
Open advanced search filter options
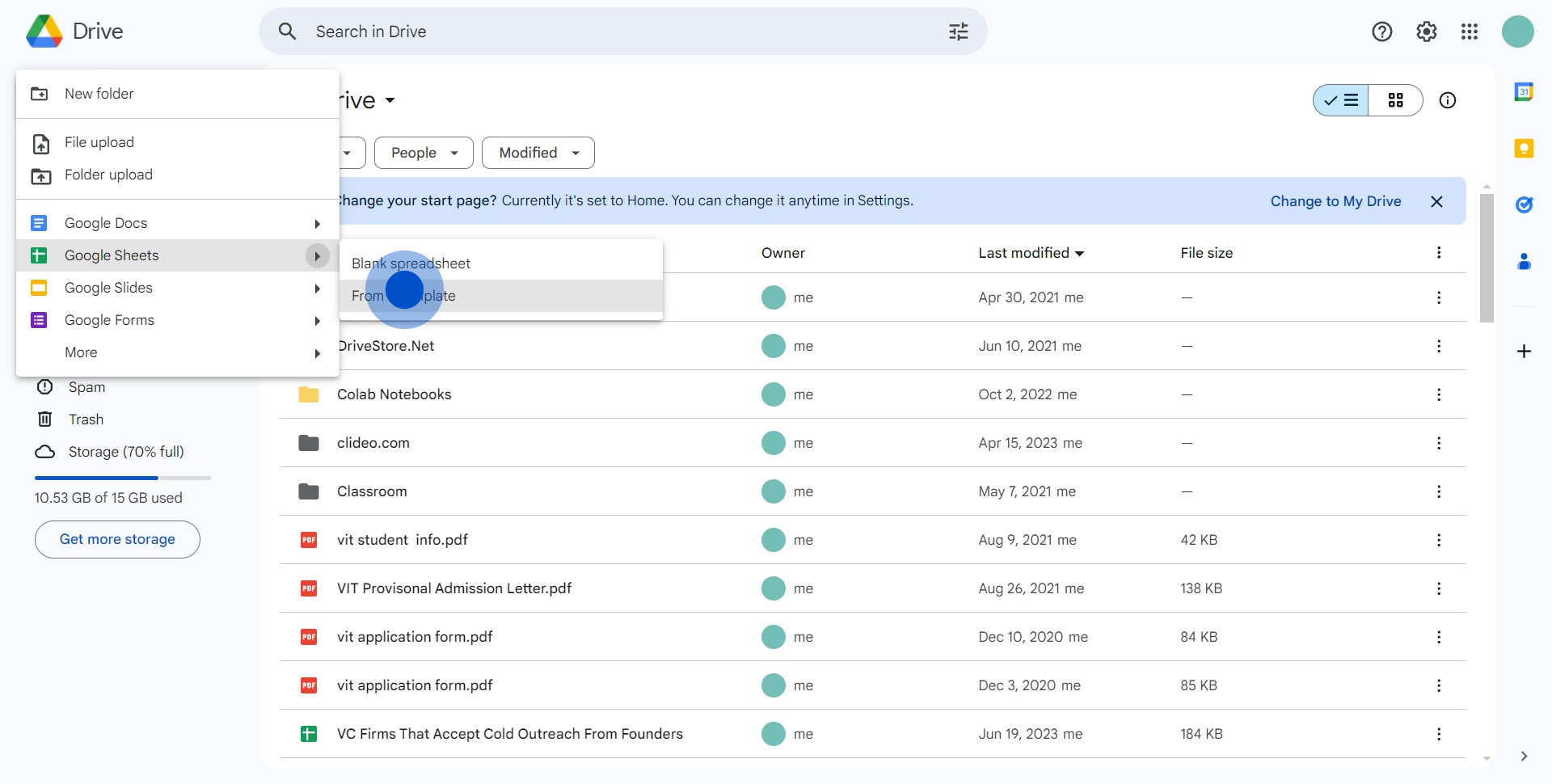(959, 32)
